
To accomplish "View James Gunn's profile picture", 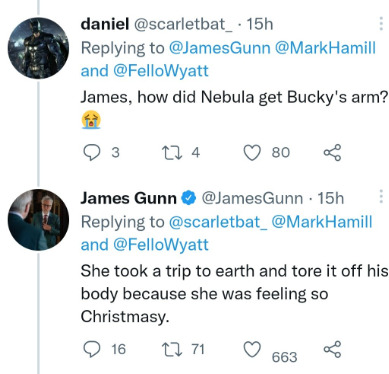I will click(38, 220).
